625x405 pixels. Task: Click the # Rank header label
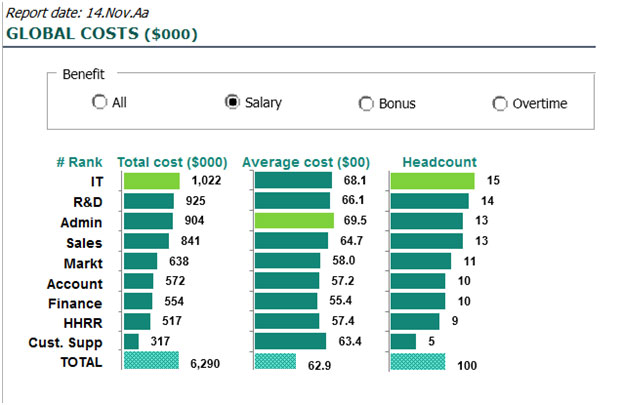79,162
